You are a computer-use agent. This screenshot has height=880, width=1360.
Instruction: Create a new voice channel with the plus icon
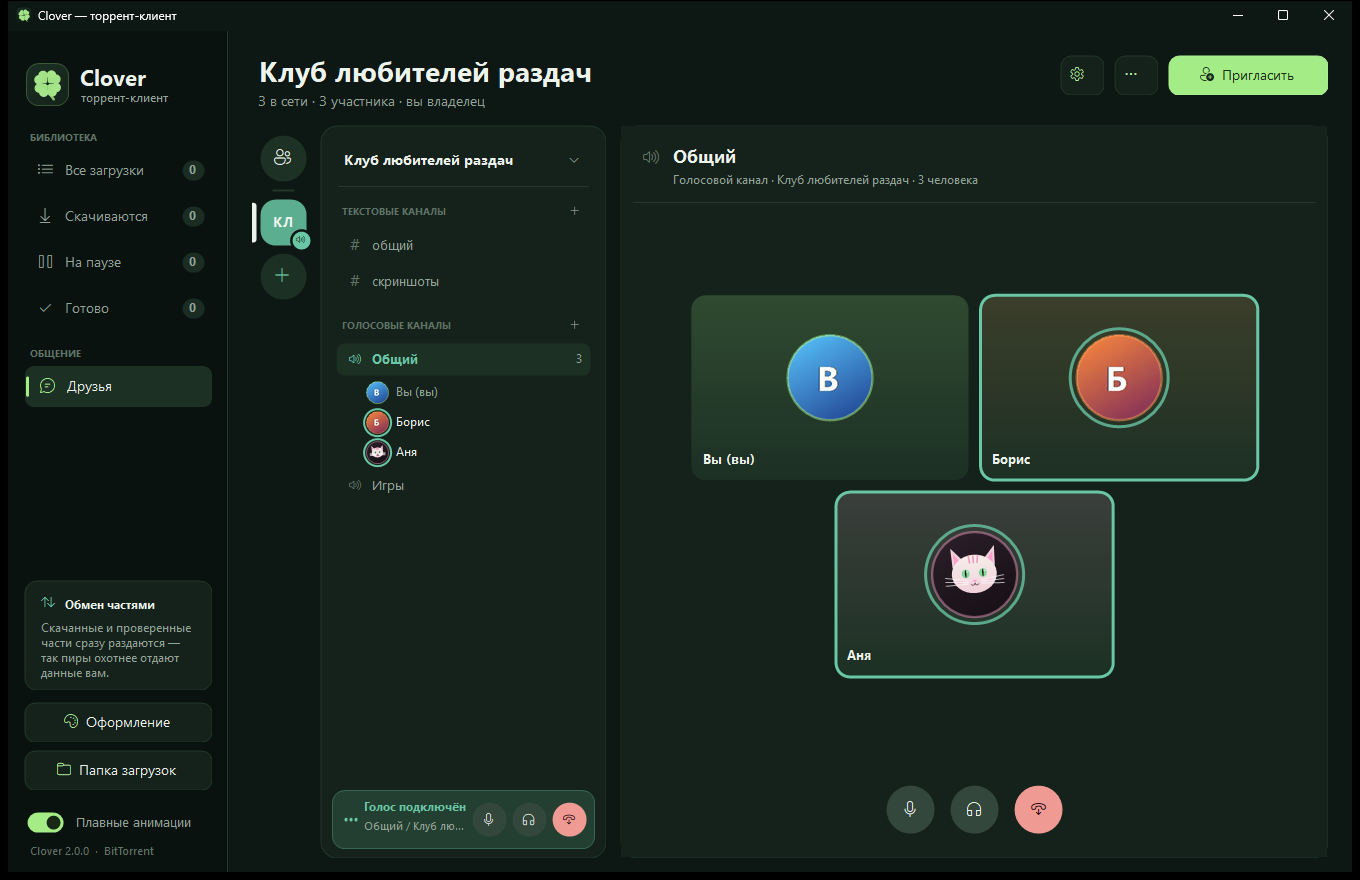575,325
